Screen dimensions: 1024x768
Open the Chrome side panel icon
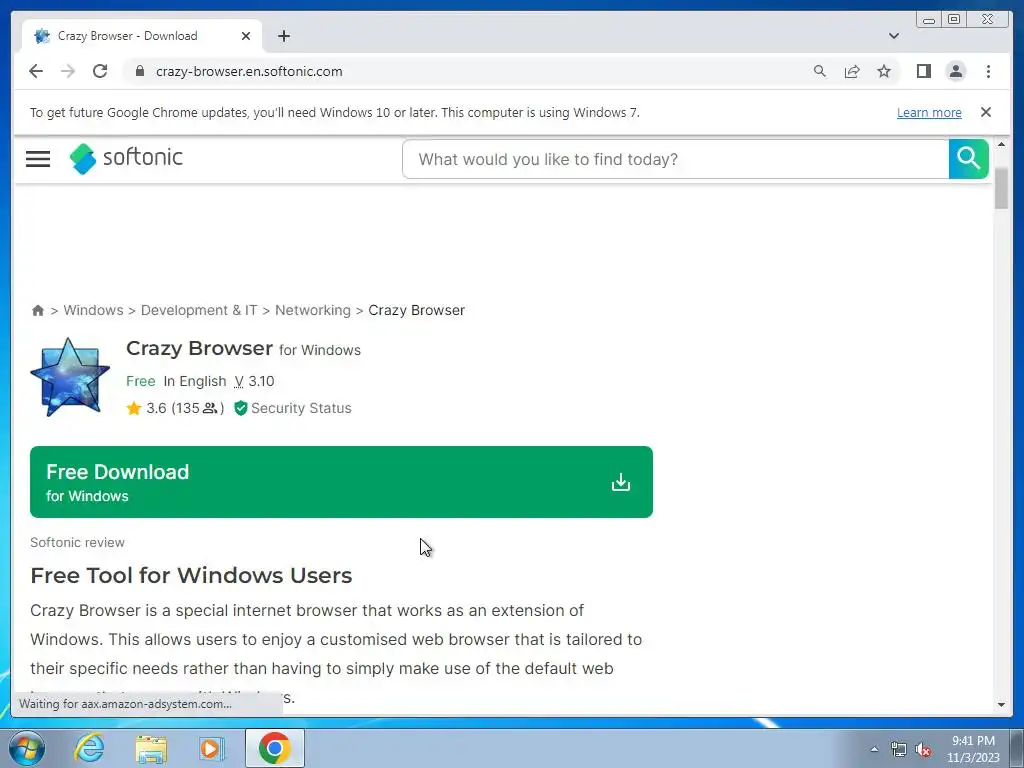point(923,71)
